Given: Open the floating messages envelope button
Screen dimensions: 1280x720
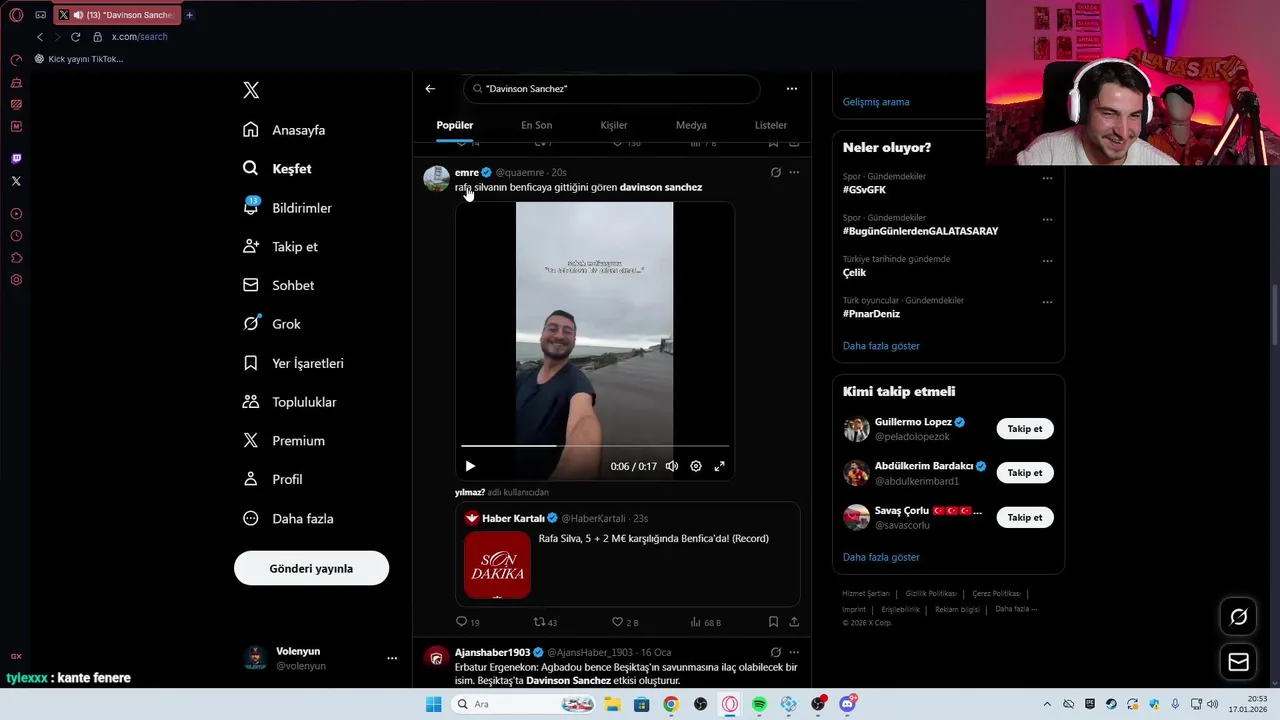Looking at the screenshot, I should (1238, 662).
